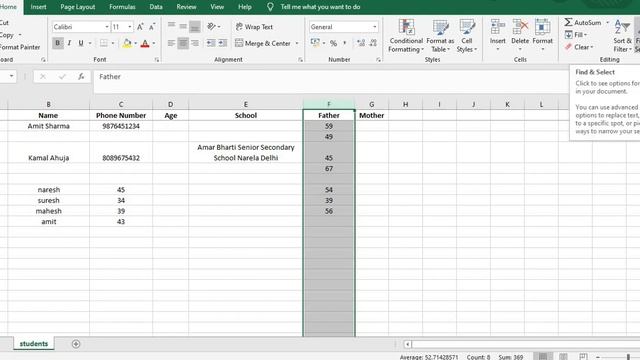Open the Review tab
This screenshot has height=360, width=640.
(x=186, y=7)
